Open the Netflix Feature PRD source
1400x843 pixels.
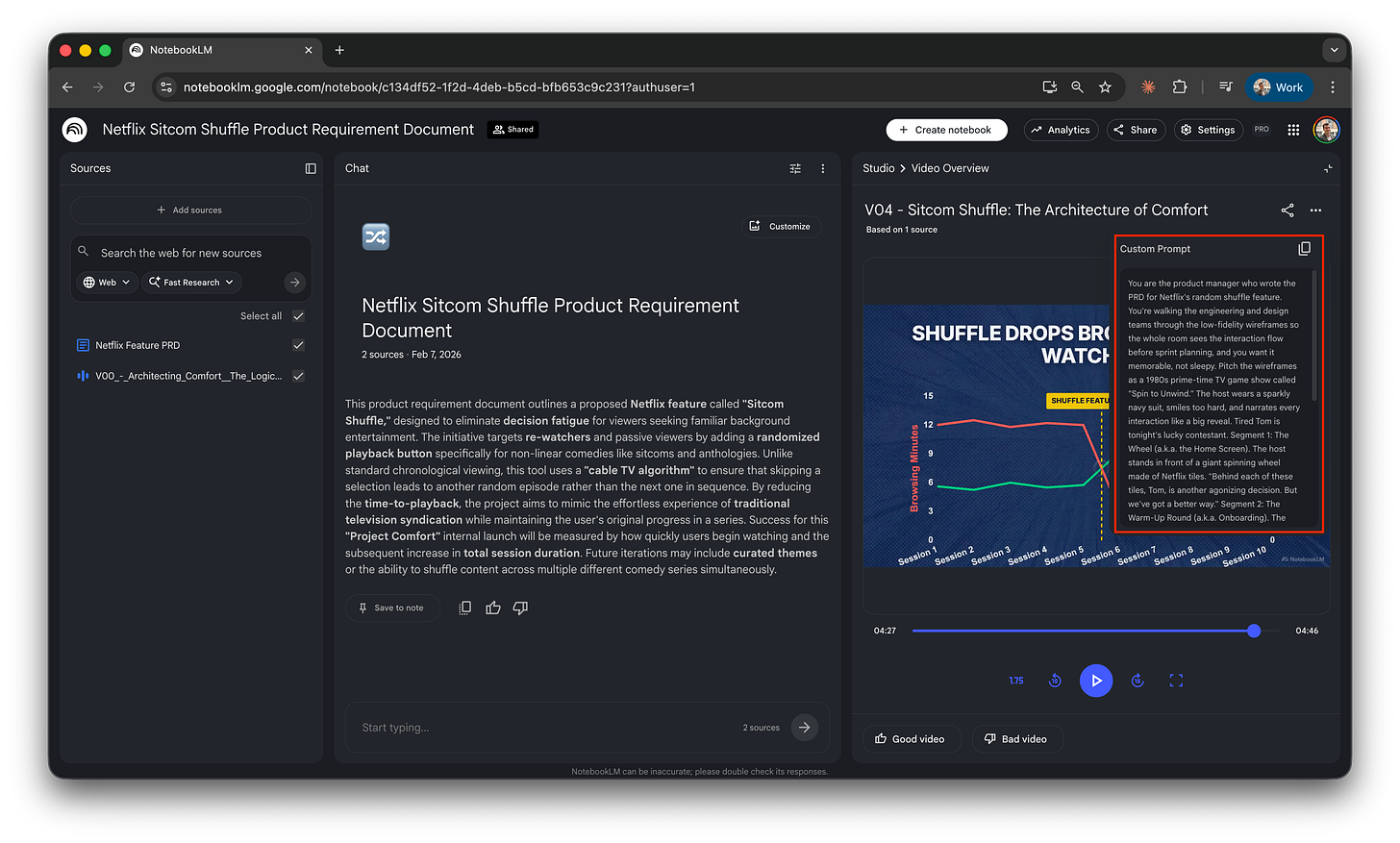137,345
